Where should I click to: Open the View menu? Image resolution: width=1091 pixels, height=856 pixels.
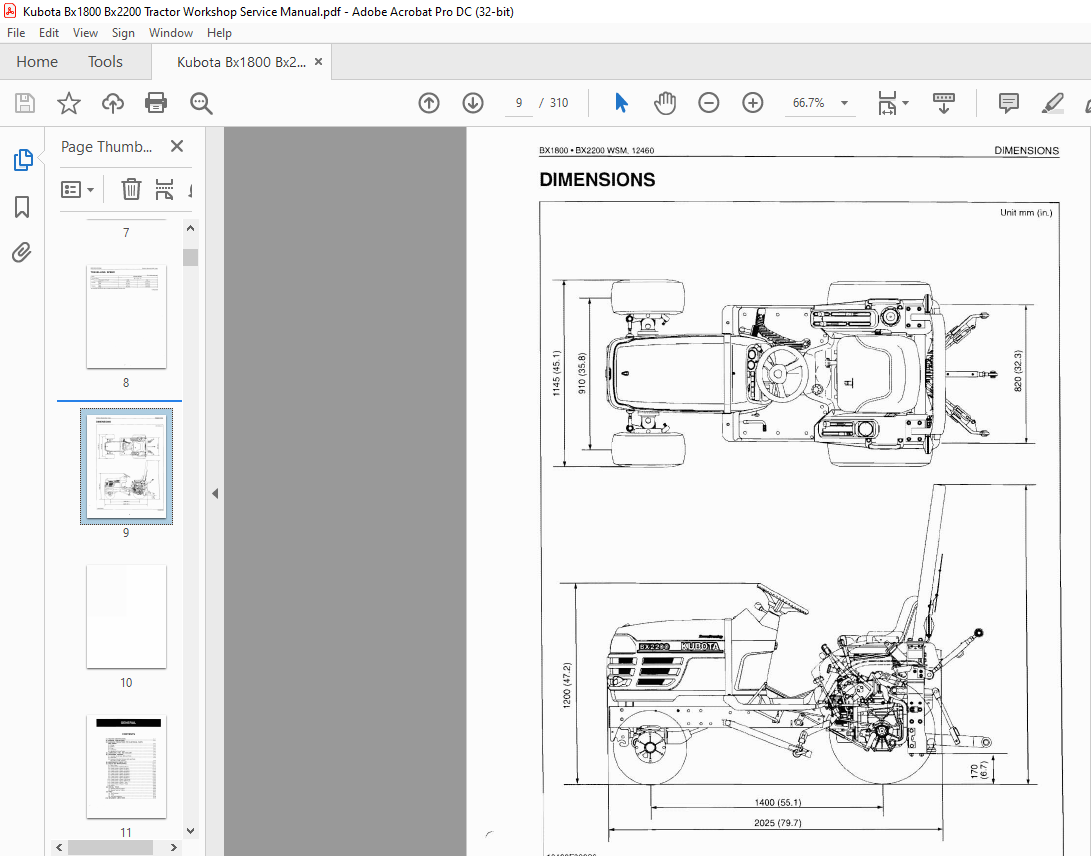click(x=86, y=33)
